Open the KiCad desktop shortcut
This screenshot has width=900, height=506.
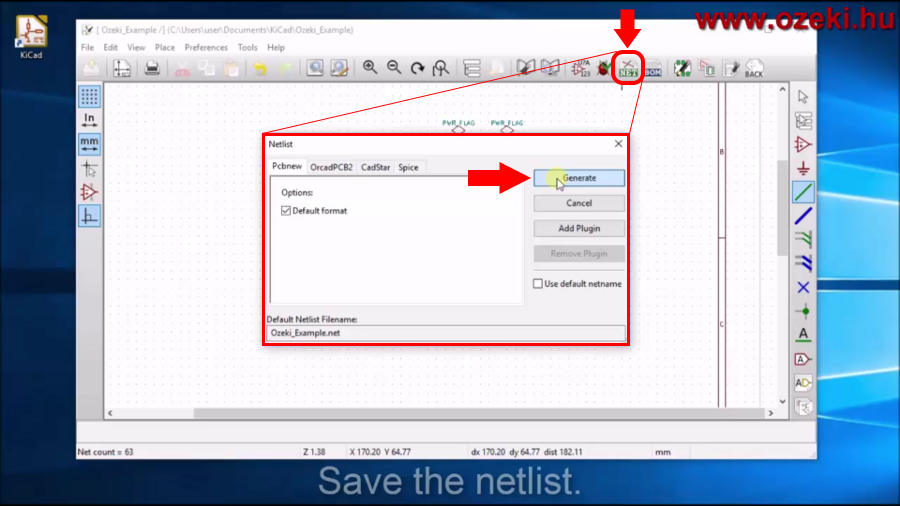(x=31, y=37)
